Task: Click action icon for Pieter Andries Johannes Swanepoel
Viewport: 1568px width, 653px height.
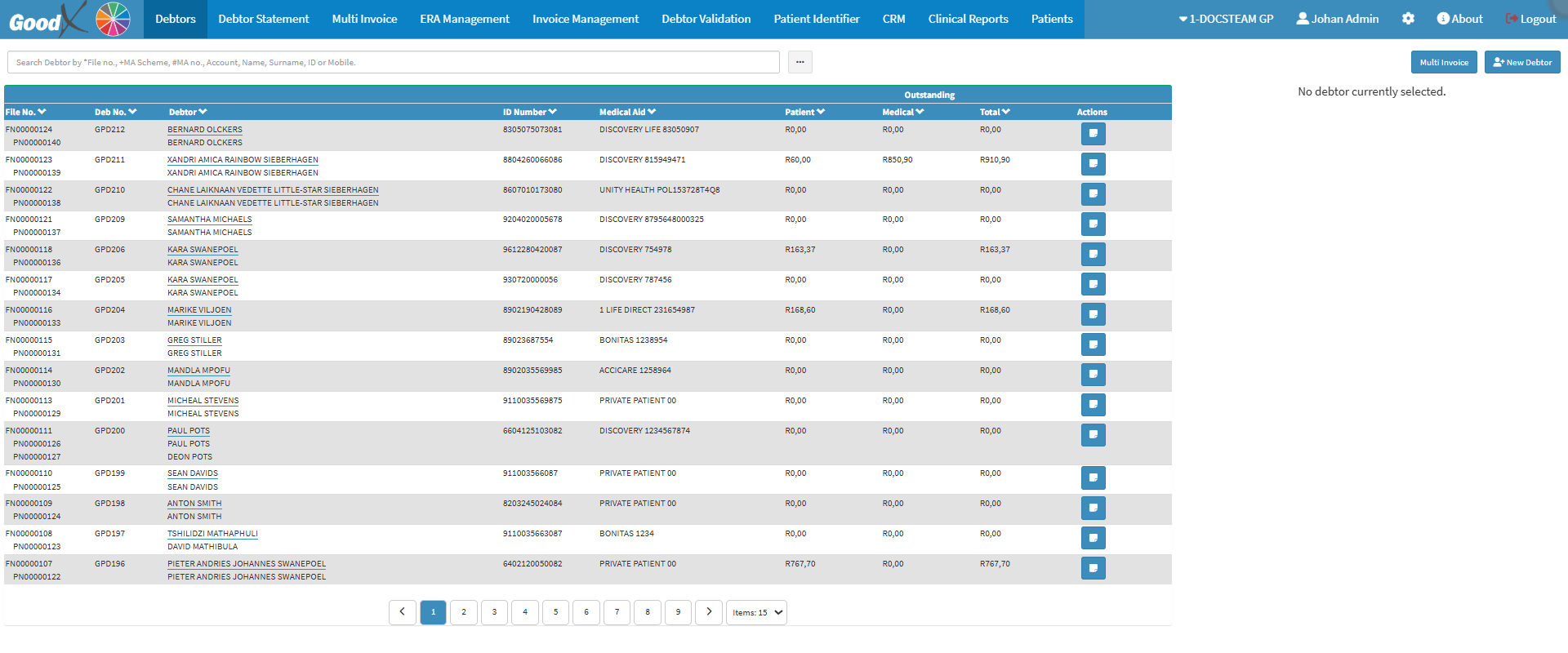Action: [1093, 568]
